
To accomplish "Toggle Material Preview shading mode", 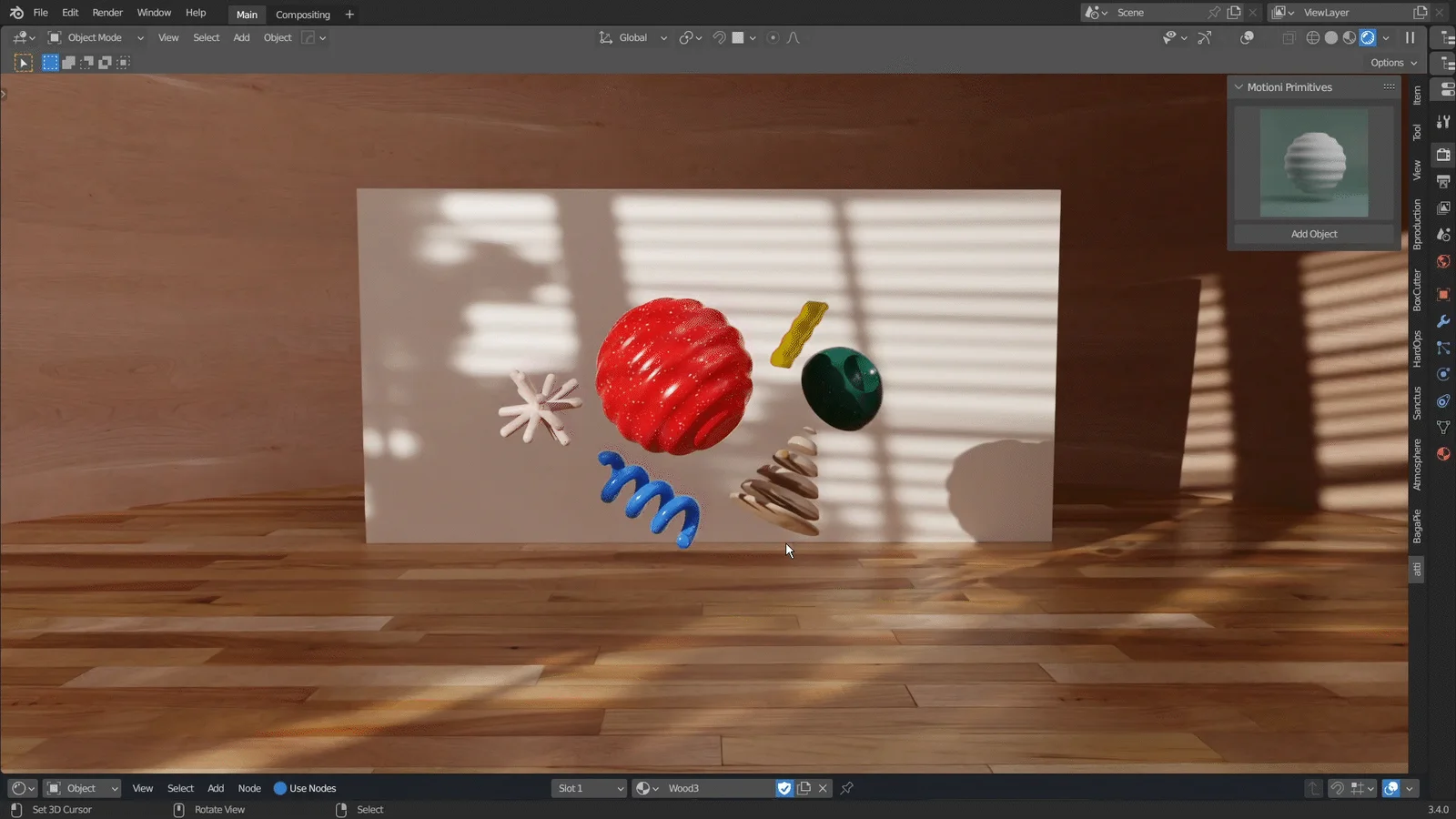I will point(1350,37).
